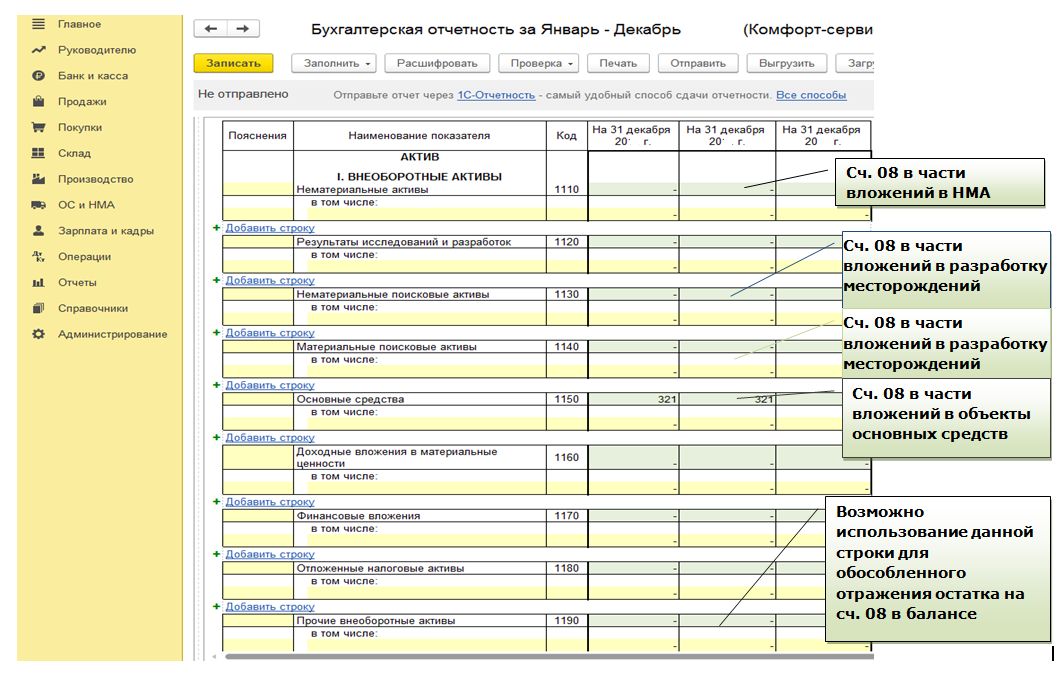Open the Администрирование section
1064x683 pixels.
(x=113, y=334)
